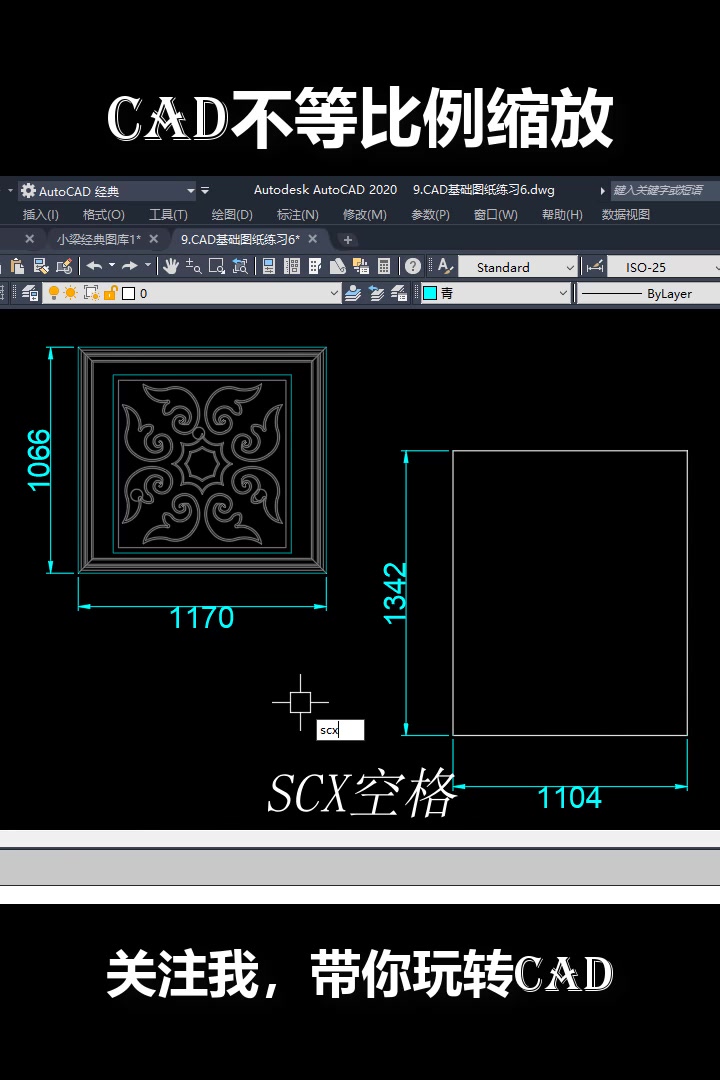Select the Pan hand tool
Screen dimensions: 720x1080
point(171,266)
